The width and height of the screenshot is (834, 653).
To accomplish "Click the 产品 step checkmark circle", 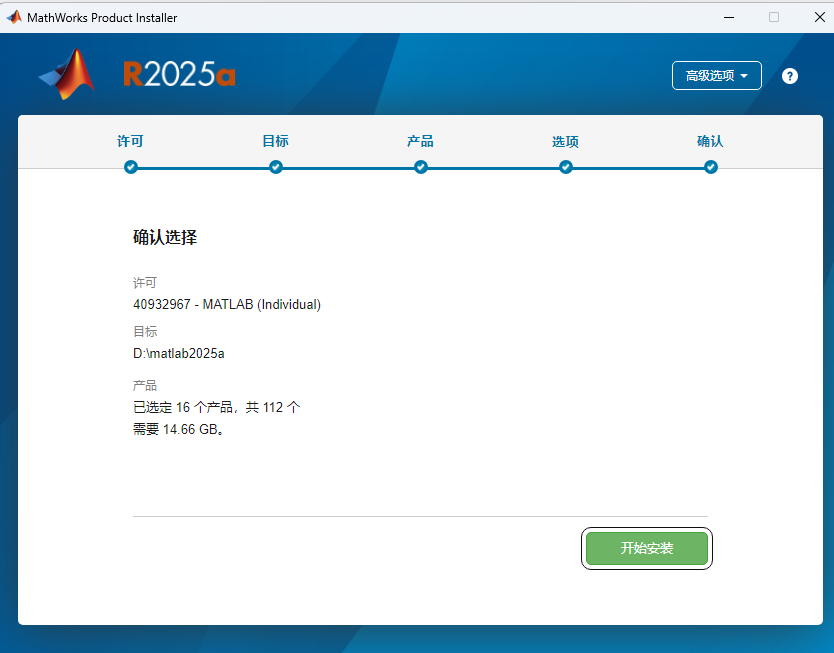I will click(x=421, y=168).
